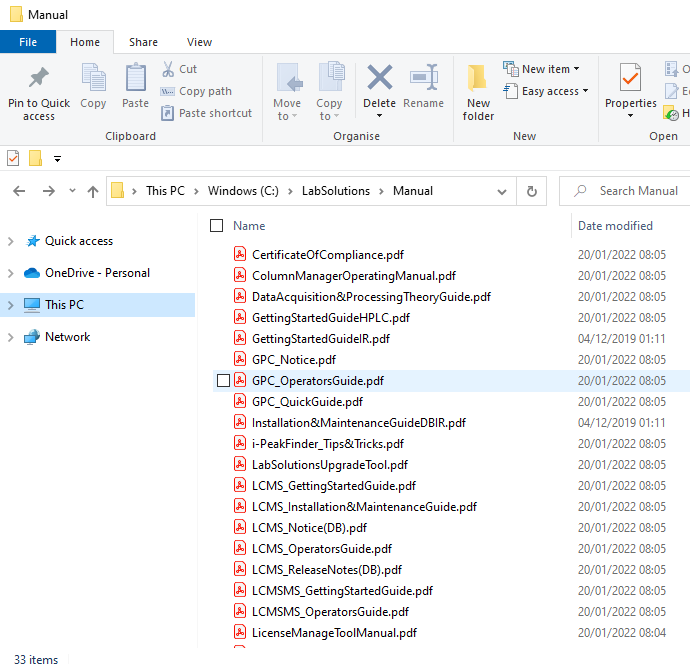
Task: Select GPC_QuickGuide.pdf
Action: click(x=307, y=402)
